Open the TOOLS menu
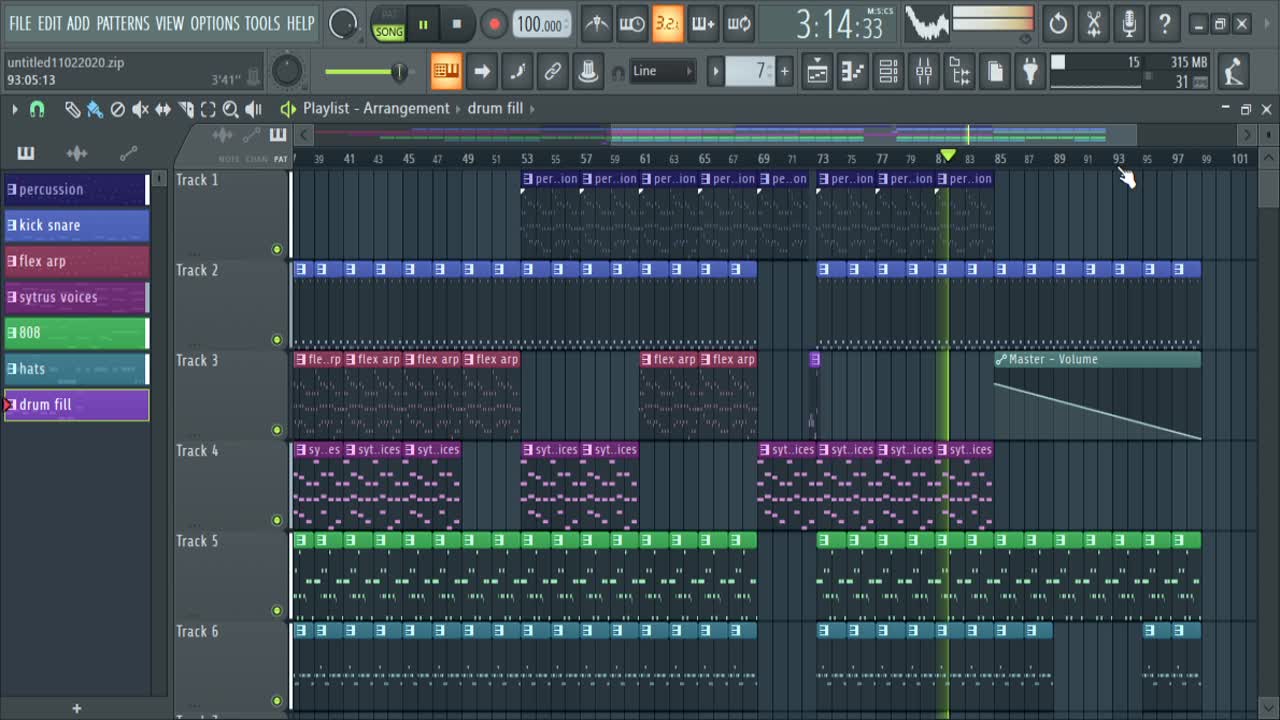This screenshot has width=1280, height=720. pos(263,23)
